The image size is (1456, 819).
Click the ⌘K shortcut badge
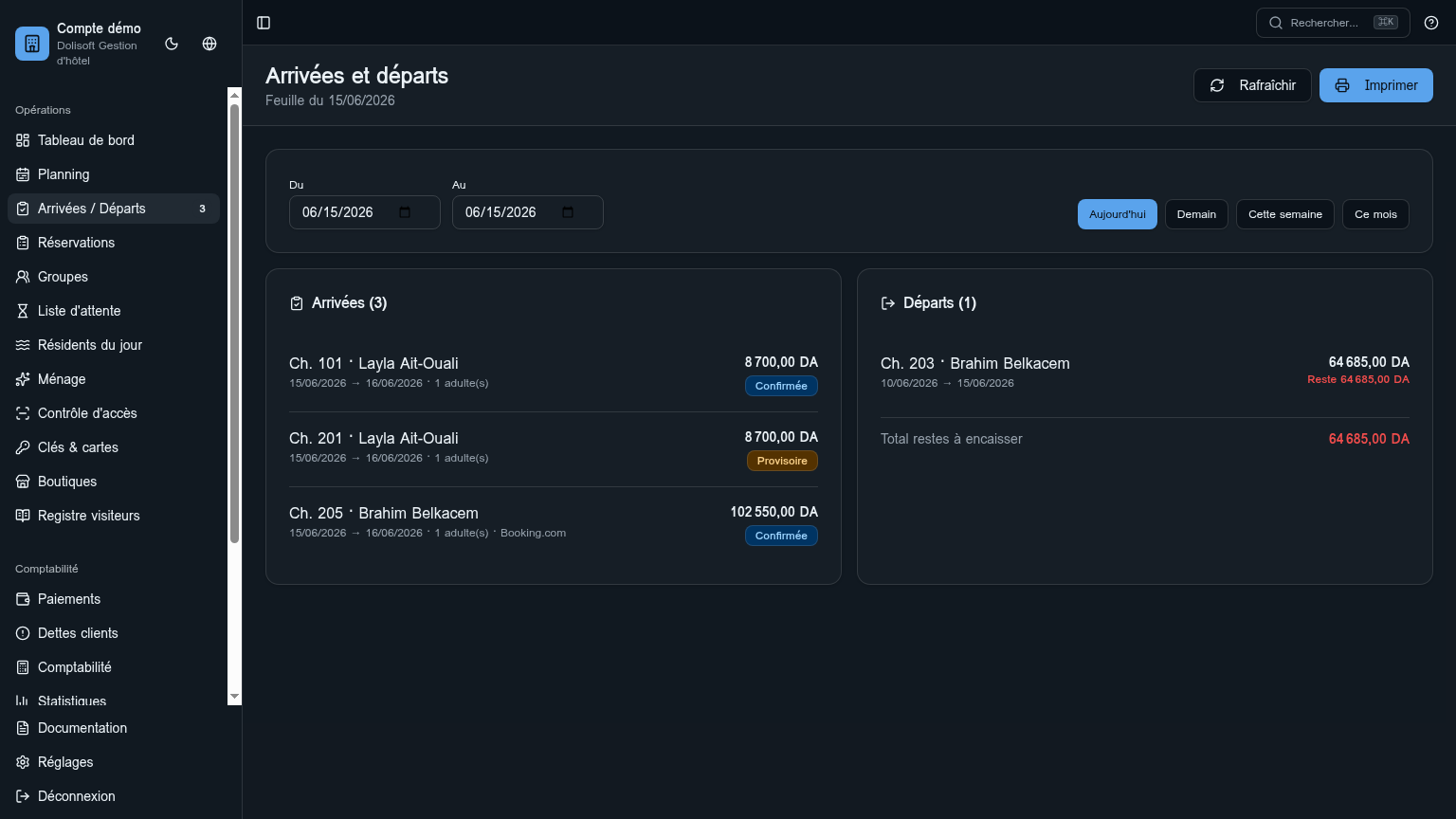tap(1385, 23)
